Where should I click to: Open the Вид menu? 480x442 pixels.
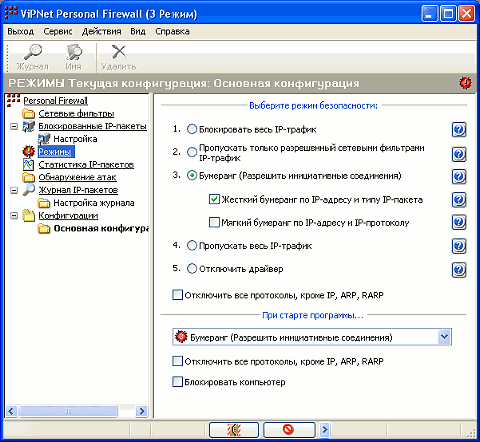(x=138, y=32)
